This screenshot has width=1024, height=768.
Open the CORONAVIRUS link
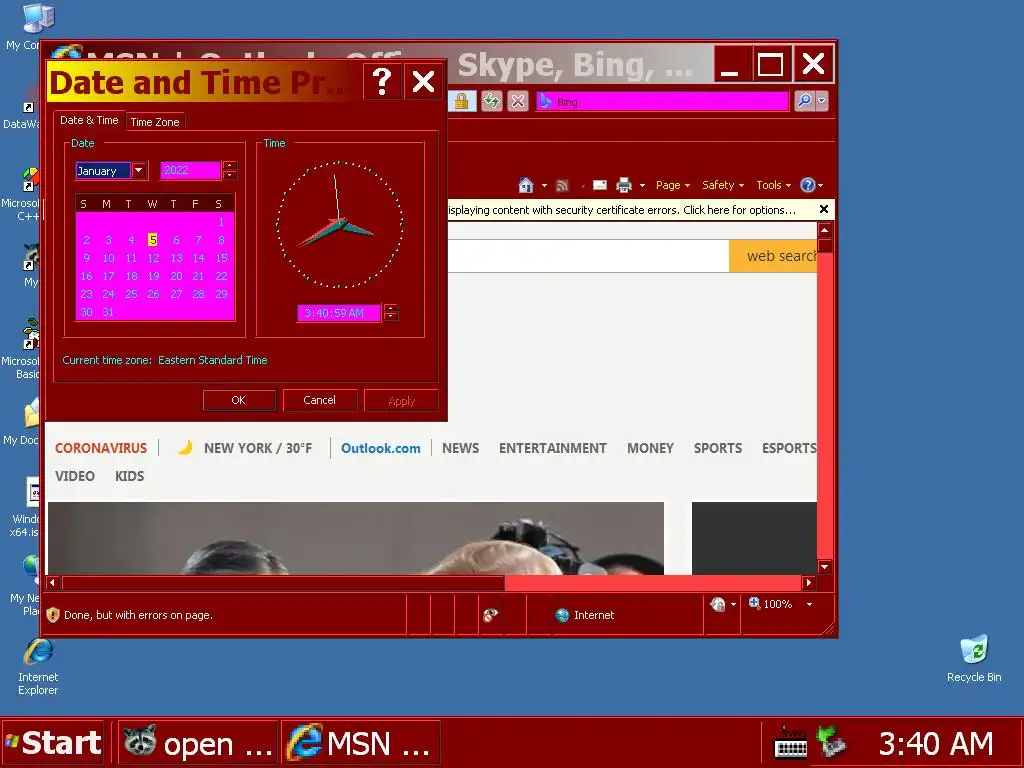[x=101, y=449]
